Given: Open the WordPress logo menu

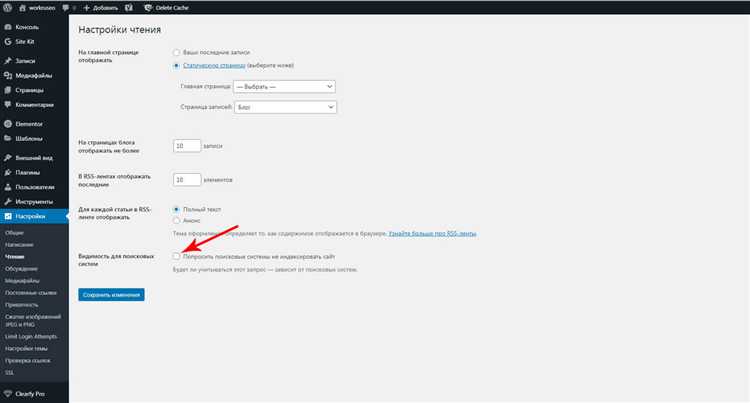Looking at the screenshot, I should tap(8, 8).
